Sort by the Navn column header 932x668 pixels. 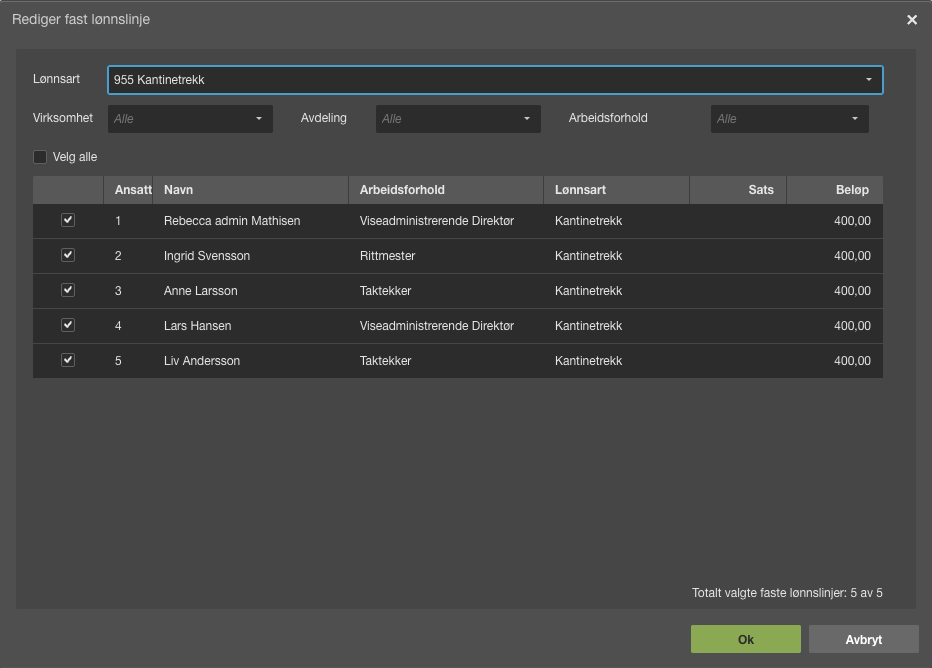click(x=250, y=190)
